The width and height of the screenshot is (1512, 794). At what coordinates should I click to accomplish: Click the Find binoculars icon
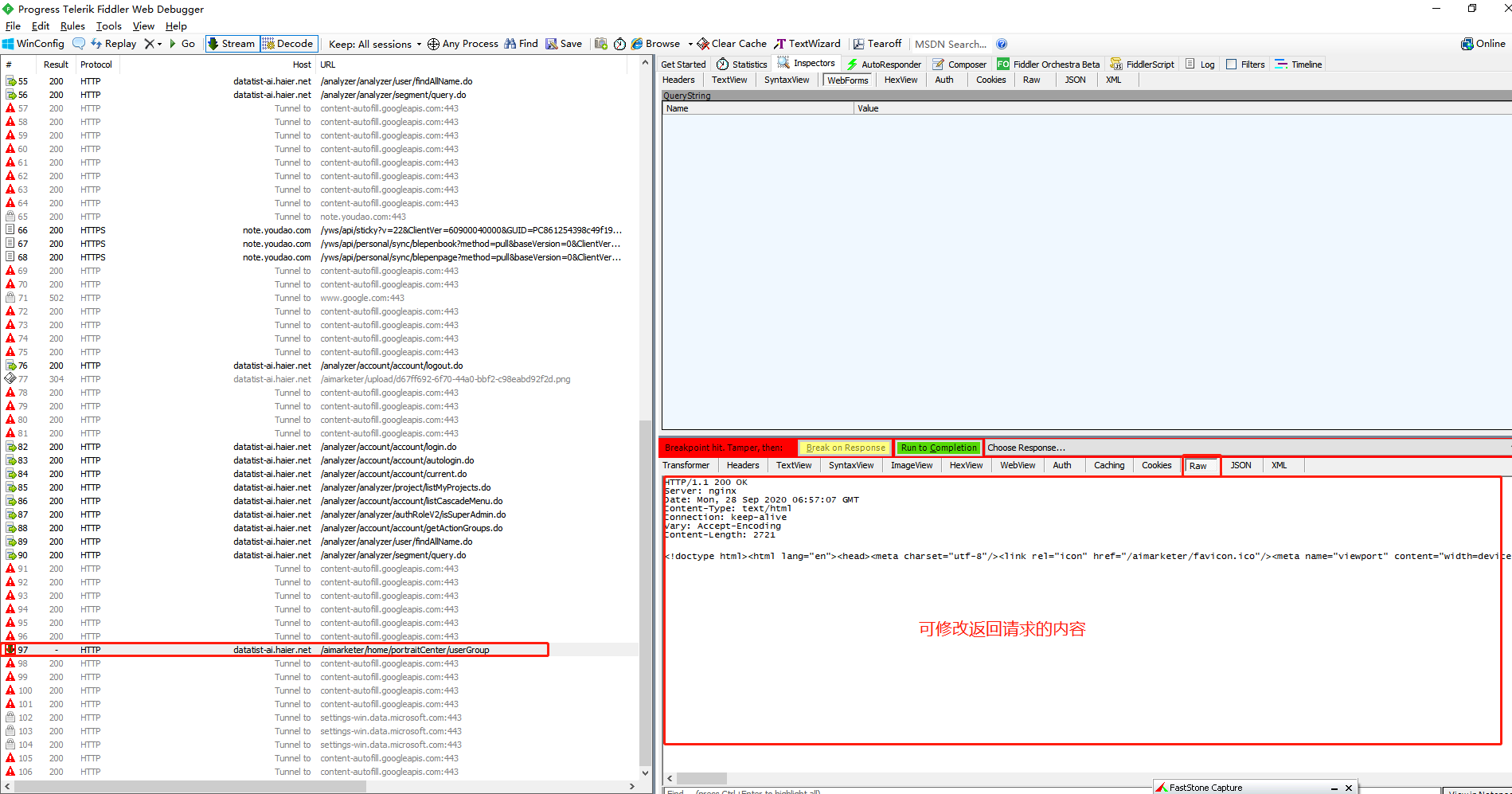[x=510, y=44]
